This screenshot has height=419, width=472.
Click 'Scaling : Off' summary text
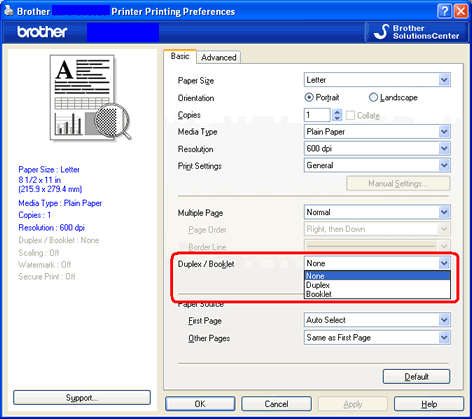[x=39, y=253]
